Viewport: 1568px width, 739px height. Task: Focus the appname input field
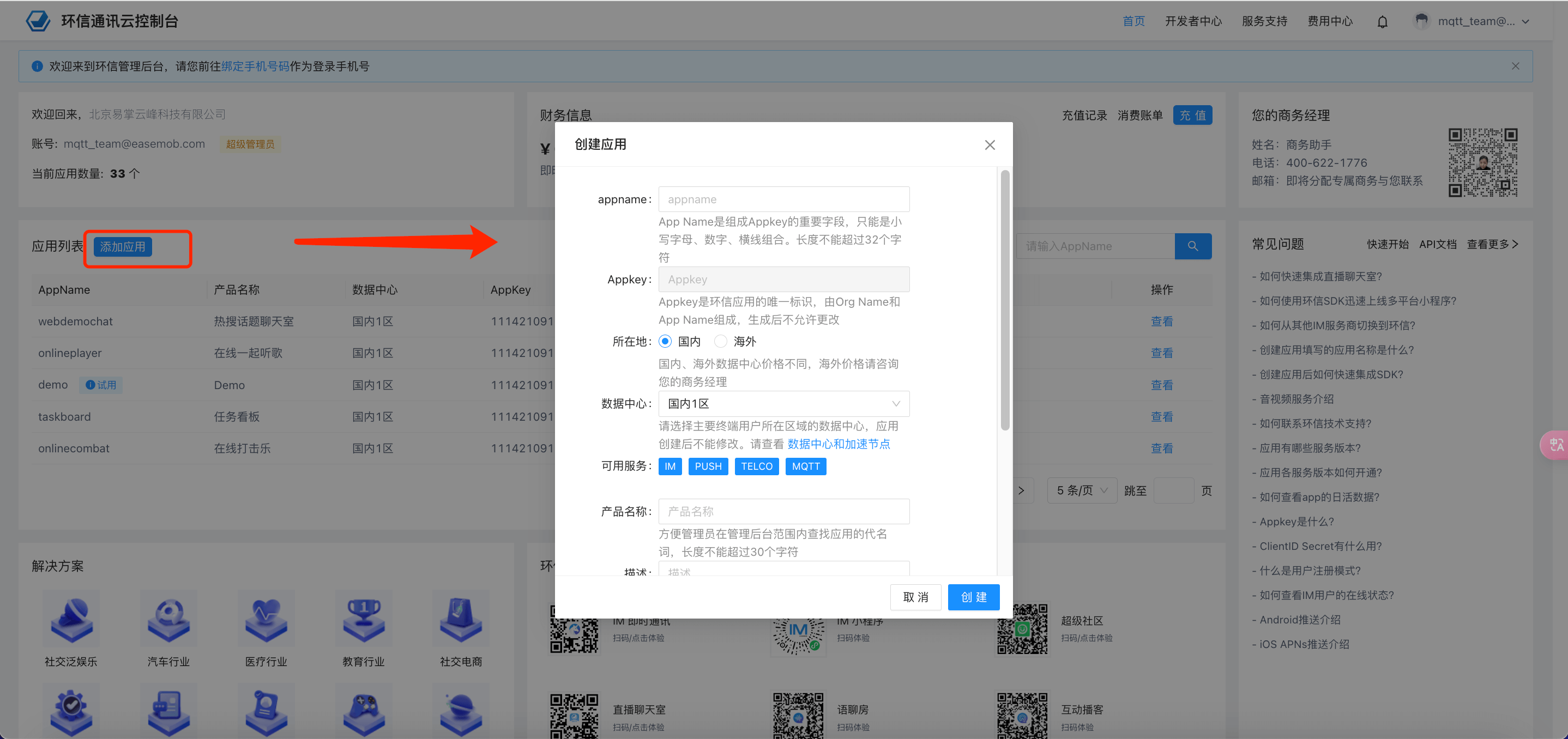(x=784, y=199)
